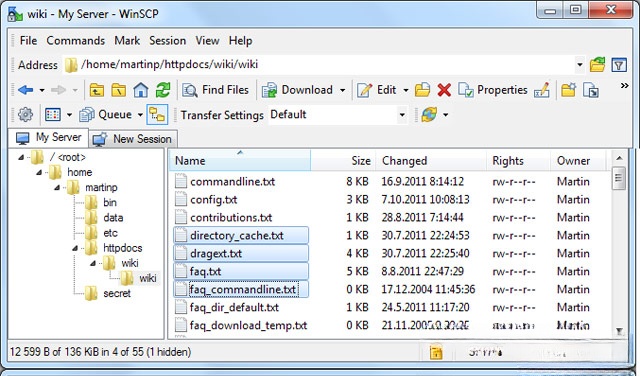Toggle the directory tree panel
The height and width of the screenshot is (376, 640).
158,115
